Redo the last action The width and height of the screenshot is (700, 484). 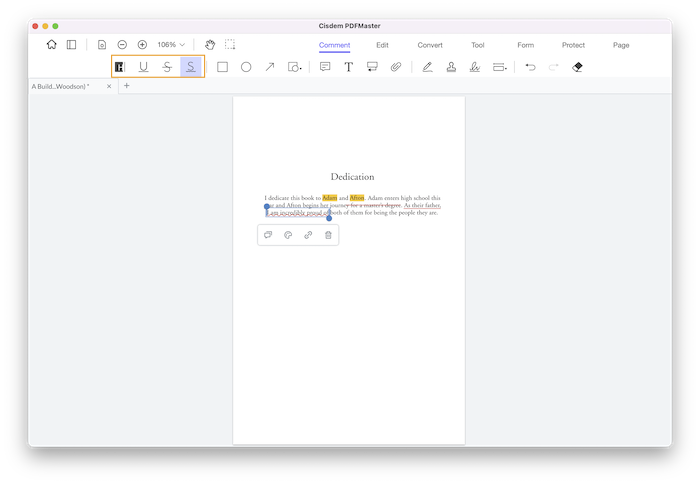554,67
